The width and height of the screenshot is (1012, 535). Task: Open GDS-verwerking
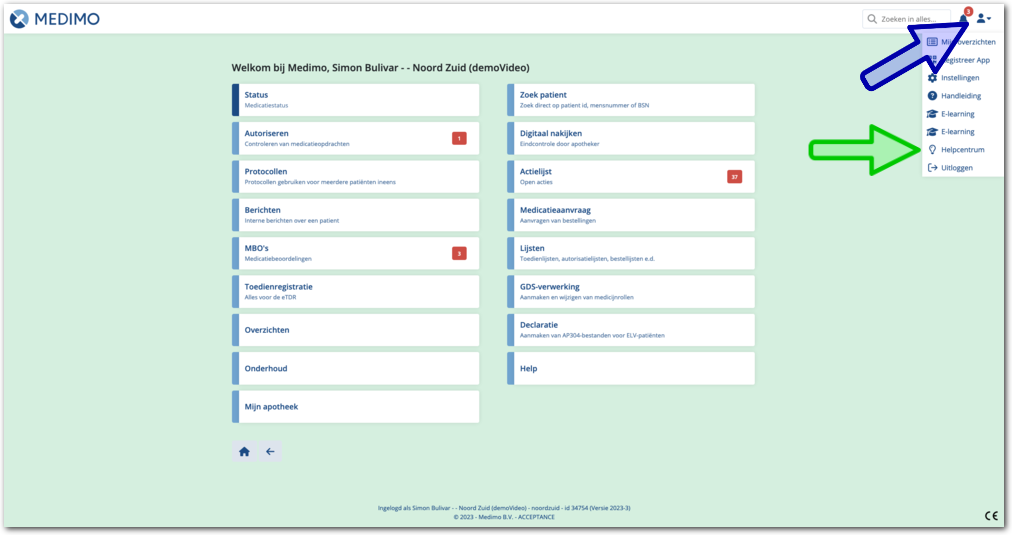pos(630,291)
